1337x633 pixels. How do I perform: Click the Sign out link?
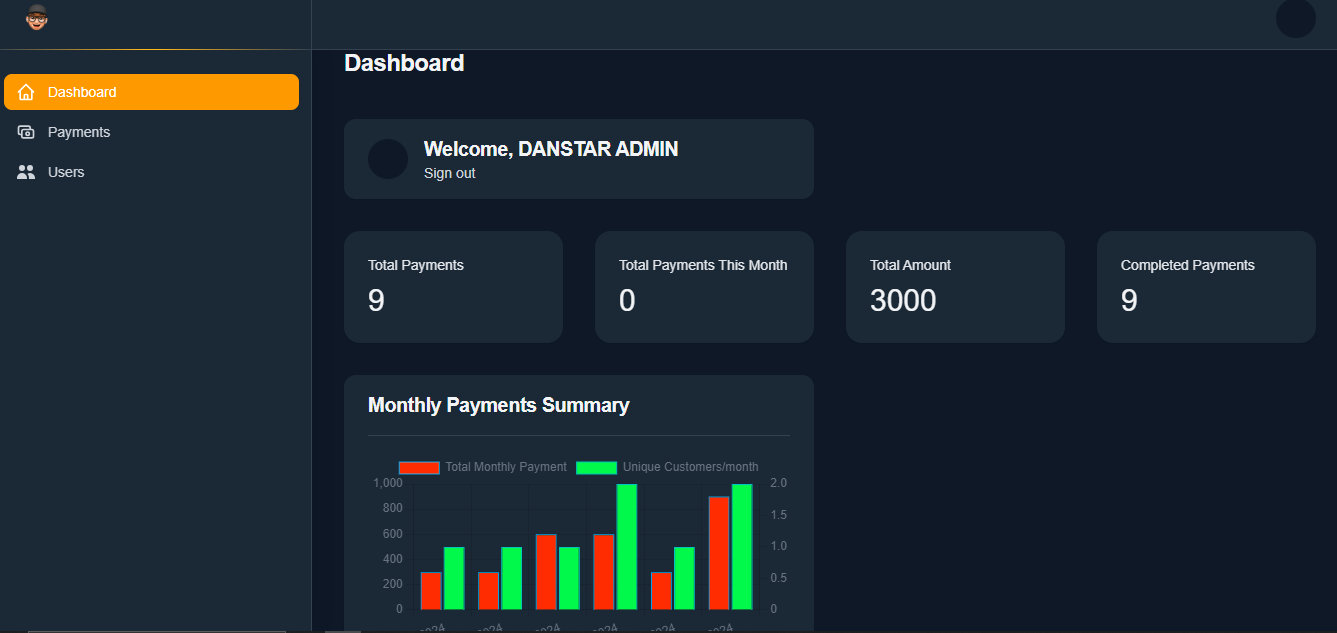pyautogui.click(x=449, y=173)
